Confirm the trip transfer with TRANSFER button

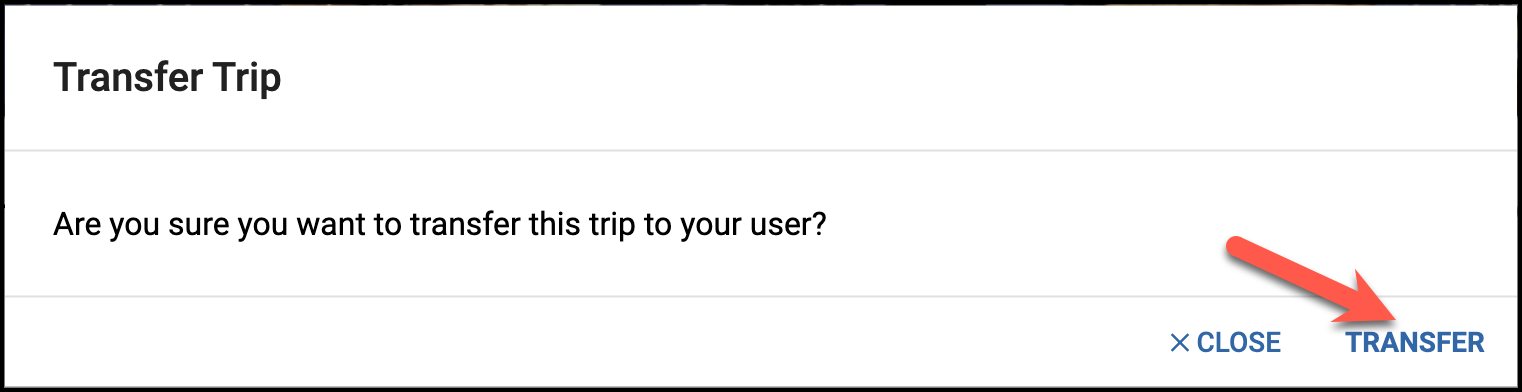[1414, 343]
